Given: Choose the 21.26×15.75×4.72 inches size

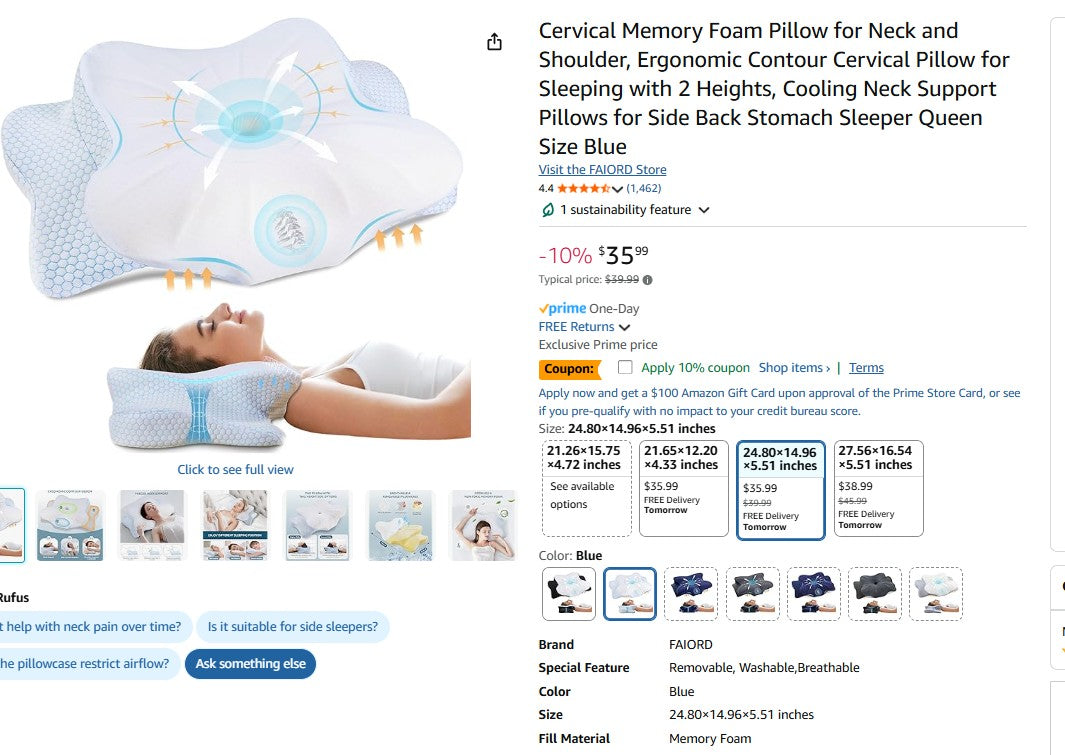Looking at the screenshot, I should click(x=586, y=488).
